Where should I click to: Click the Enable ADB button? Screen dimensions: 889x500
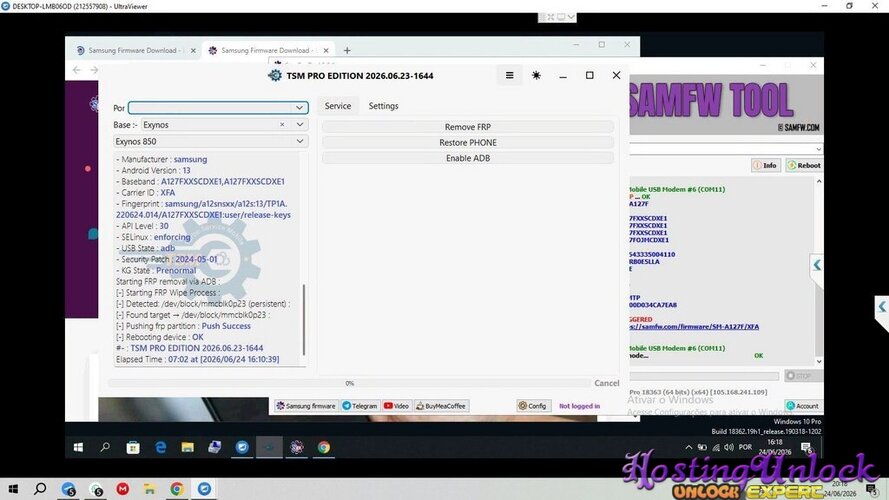click(468, 158)
